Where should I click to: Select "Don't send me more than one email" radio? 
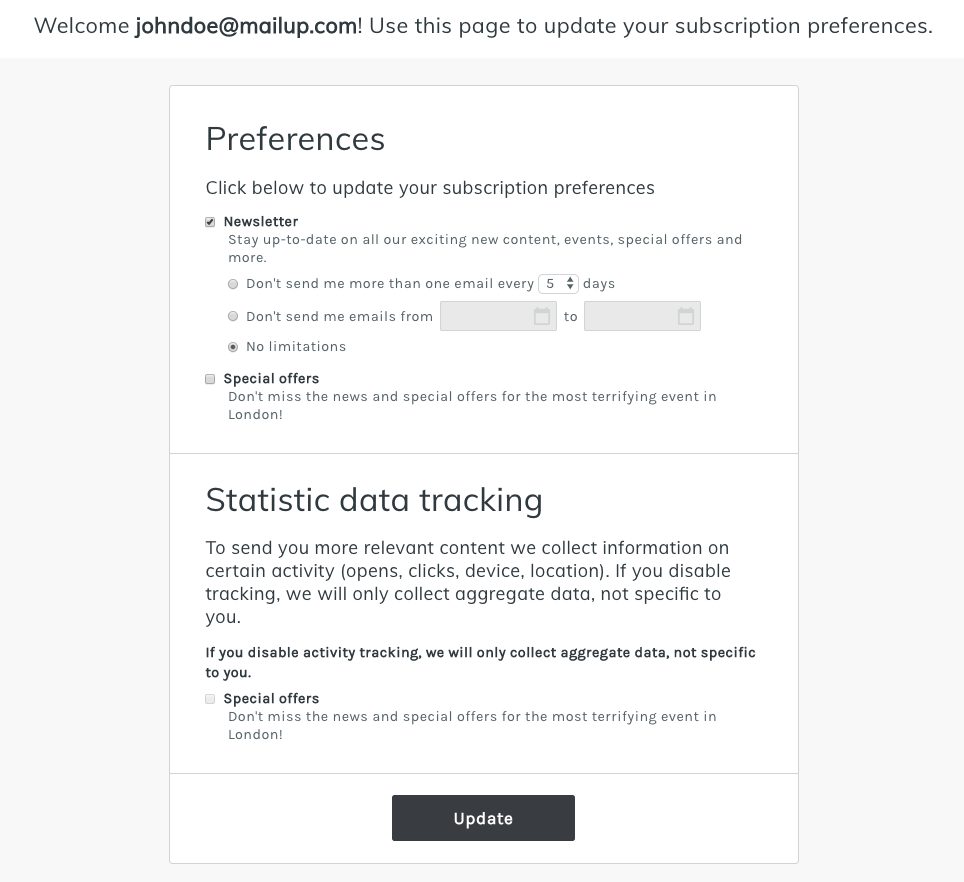[x=233, y=284]
